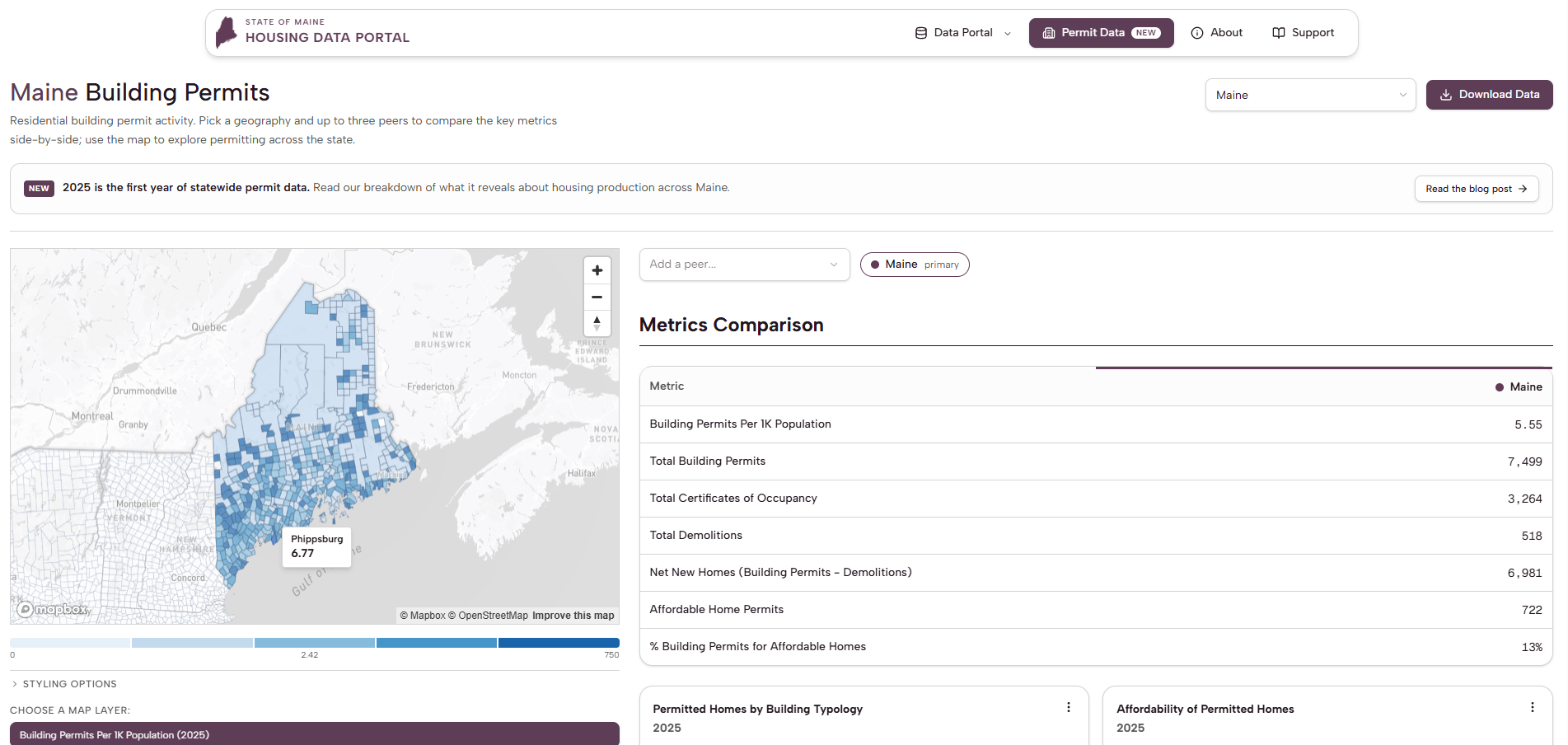The width and height of the screenshot is (1568, 745).
Task: Click the Metrics Comparison heading
Action: coord(731,325)
